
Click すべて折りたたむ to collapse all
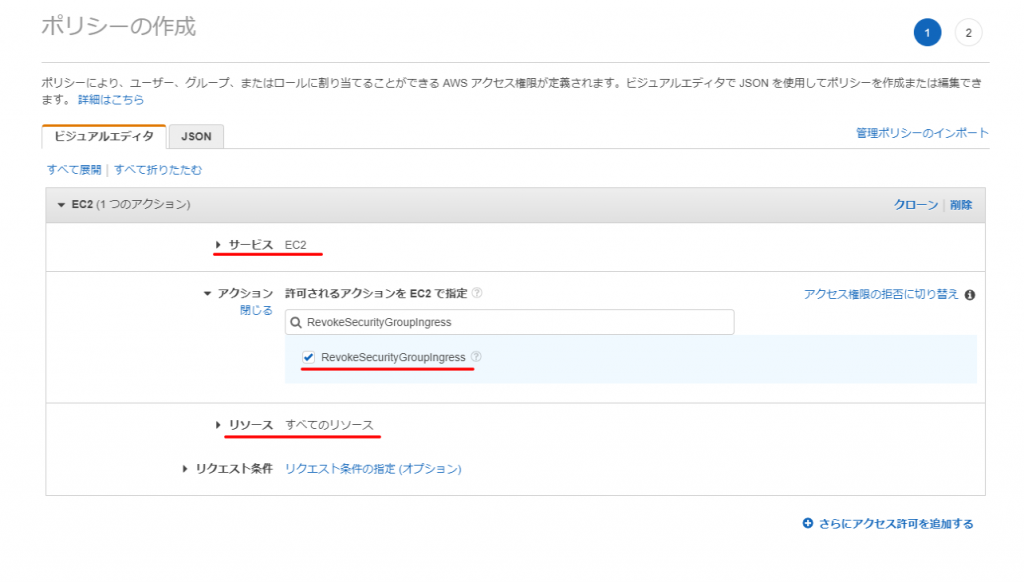tap(158, 170)
